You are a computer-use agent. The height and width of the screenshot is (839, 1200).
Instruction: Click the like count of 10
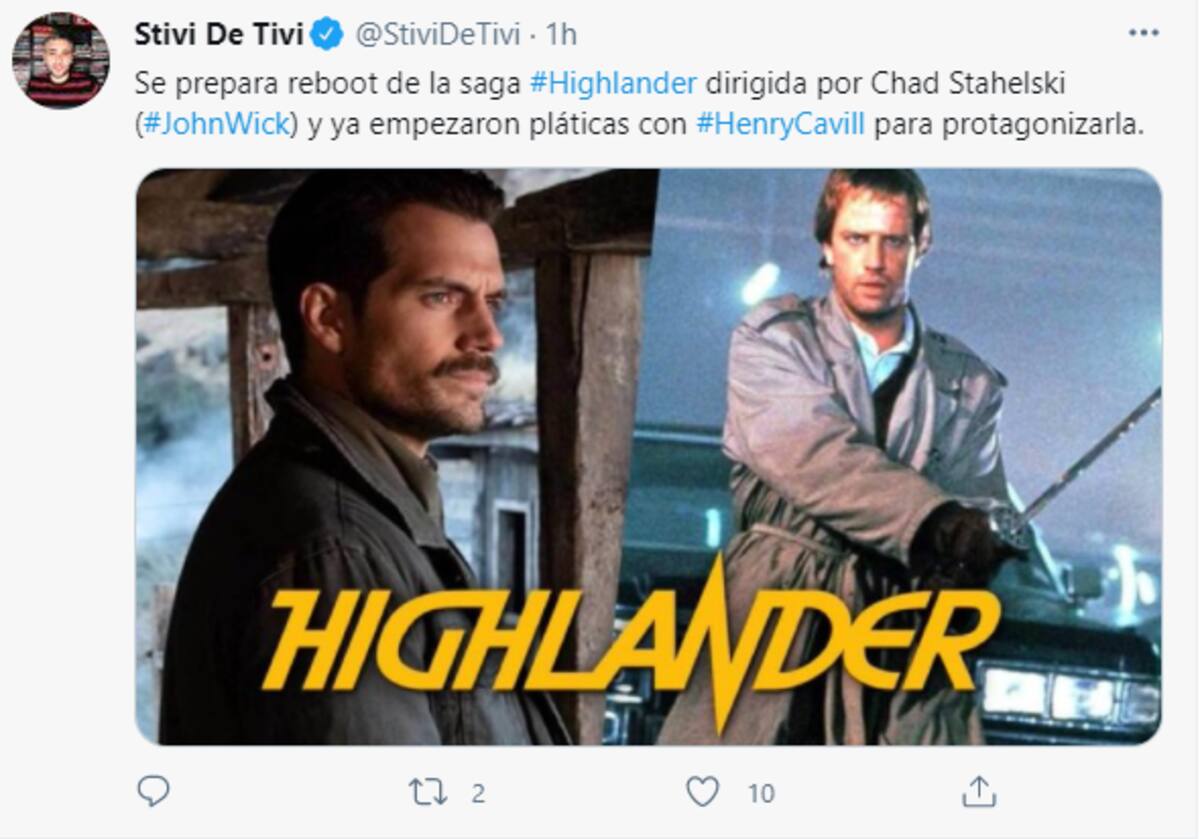(x=761, y=793)
